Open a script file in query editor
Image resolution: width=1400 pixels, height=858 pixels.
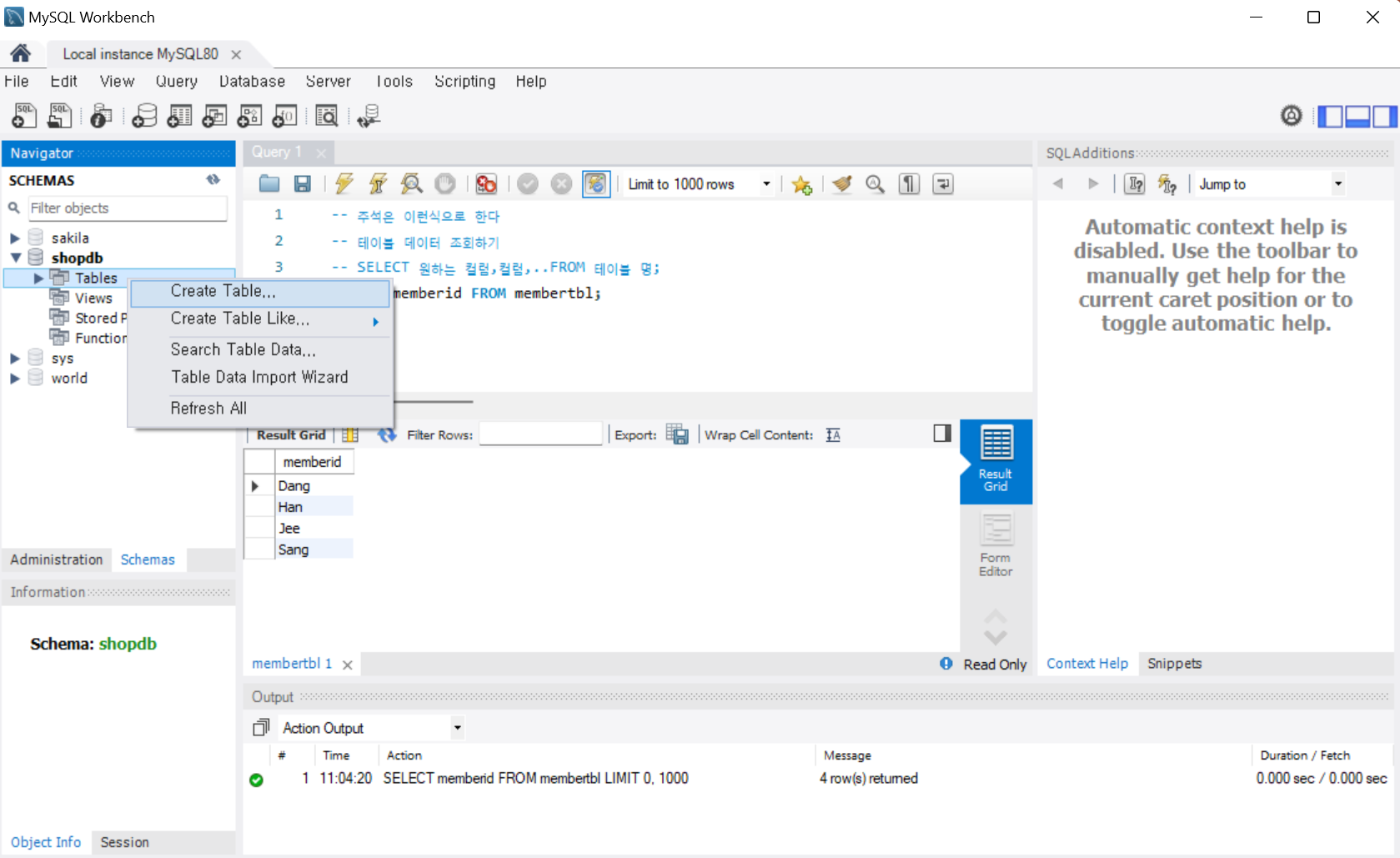point(269,183)
